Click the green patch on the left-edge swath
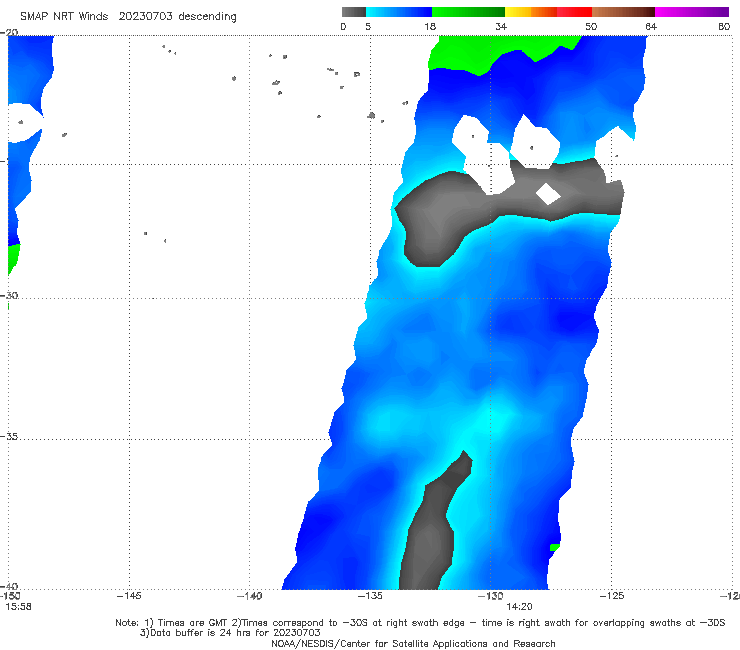Image resolution: width=740 pixels, height=650 pixels. [x=13, y=259]
